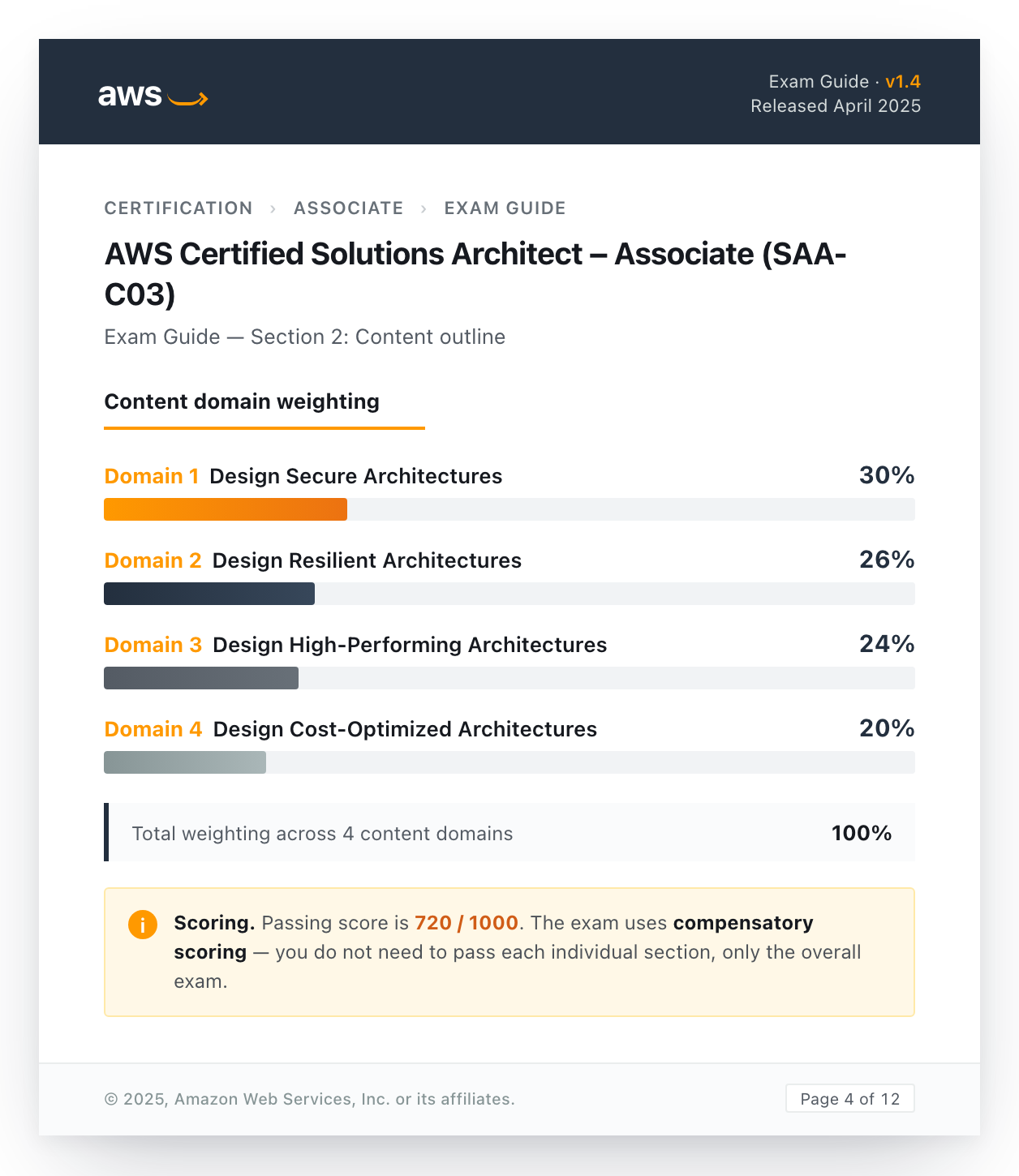Click the Content domain weighting tab heading
The image size is (1019, 1176).
tap(242, 401)
